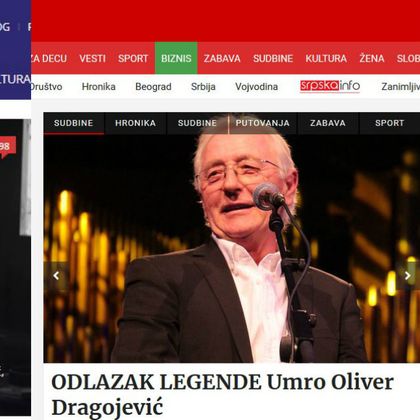The image size is (420, 420).
Task: Open the srpskainfo logo link
Action: click(x=330, y=86)
